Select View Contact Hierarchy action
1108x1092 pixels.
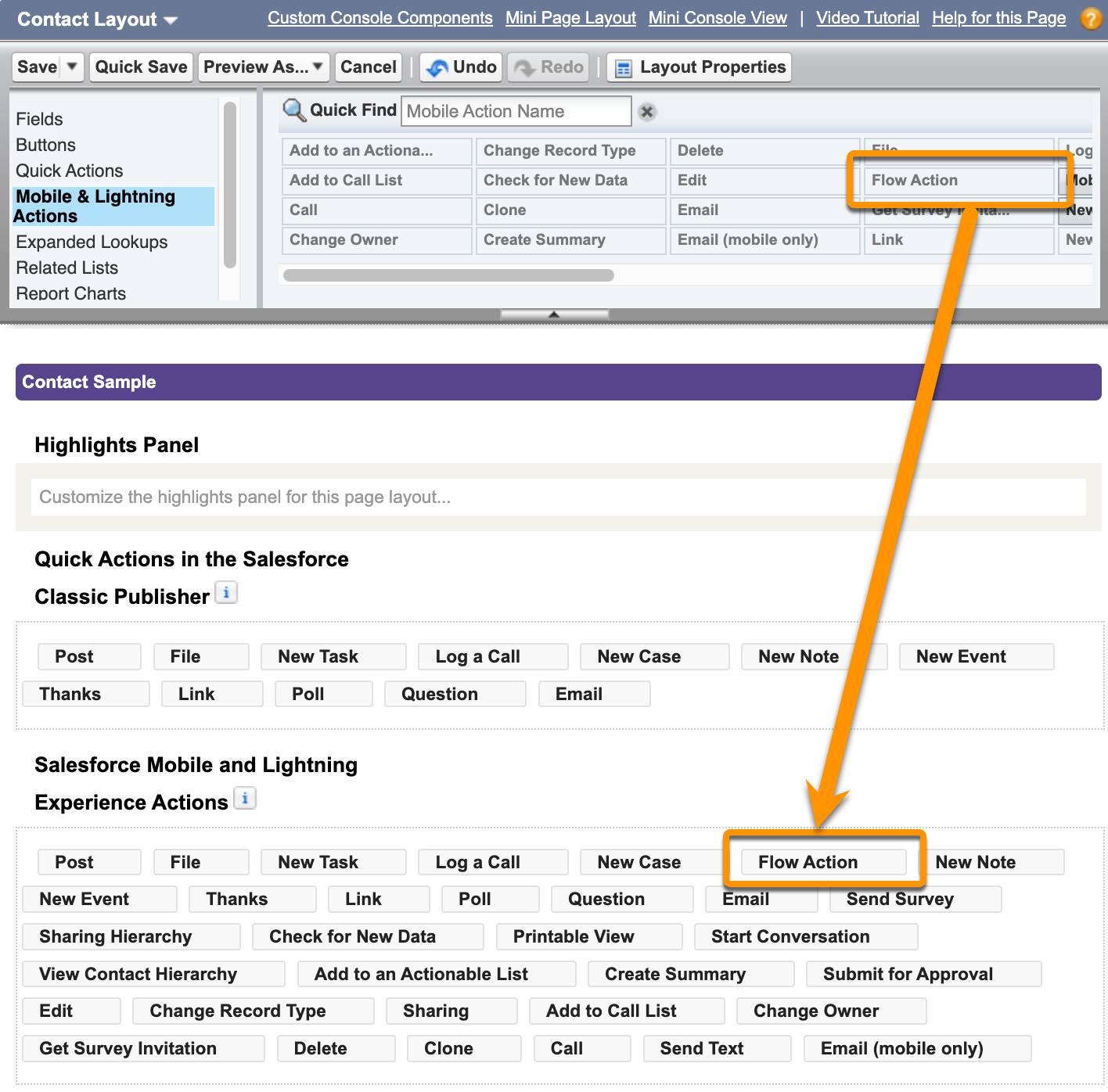click(153, 974)
